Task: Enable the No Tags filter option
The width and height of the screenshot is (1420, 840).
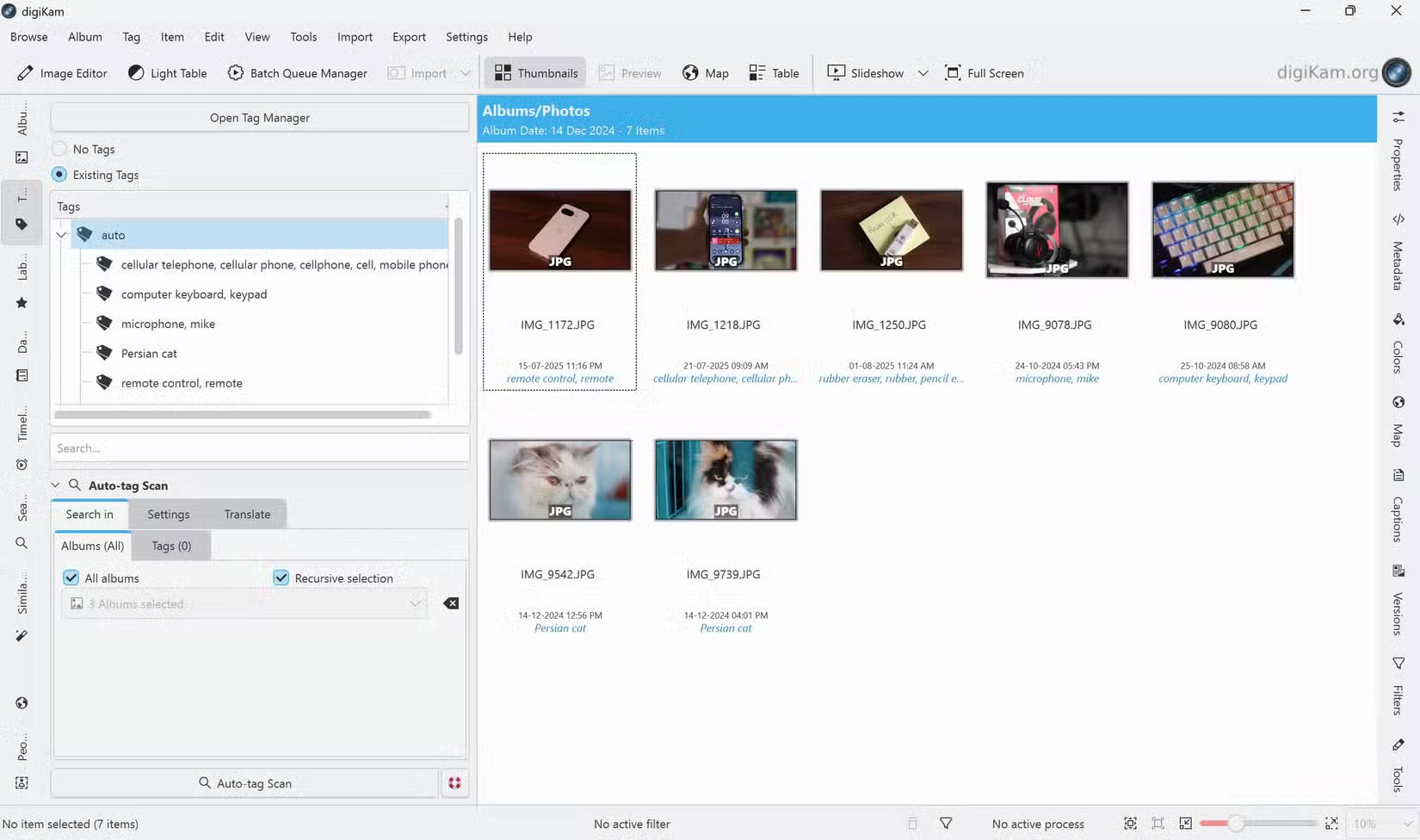Action: 59,148
